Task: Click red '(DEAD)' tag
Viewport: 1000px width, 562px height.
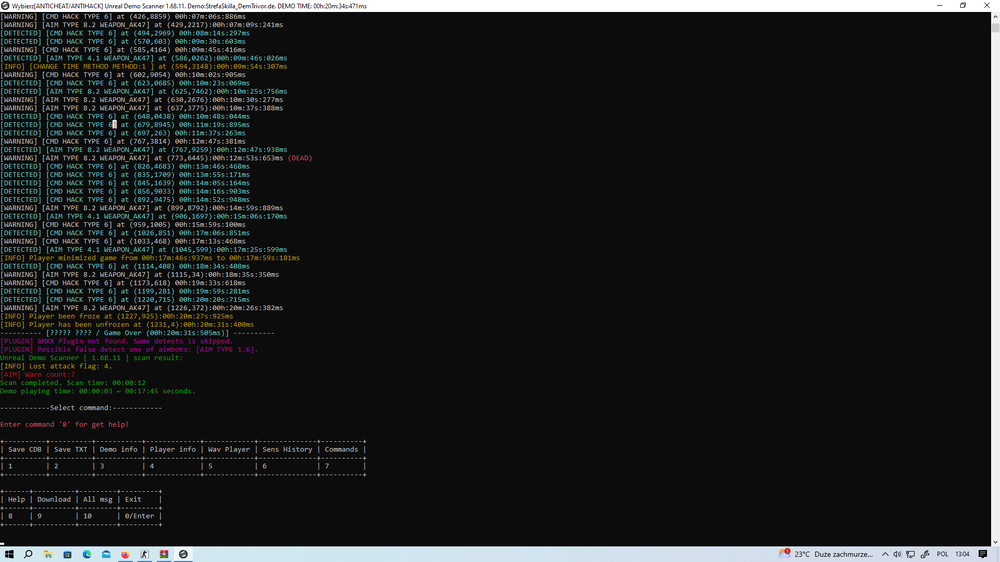Action: (300, 158)
